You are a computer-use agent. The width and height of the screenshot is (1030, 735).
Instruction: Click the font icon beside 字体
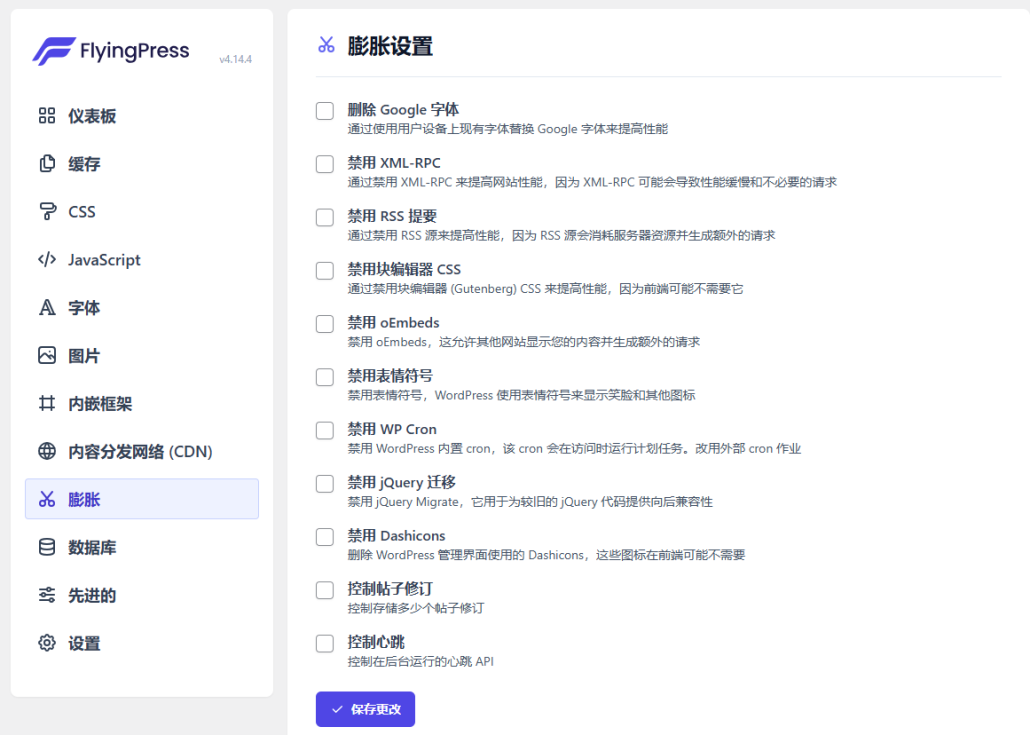click(x=46, y=307)
